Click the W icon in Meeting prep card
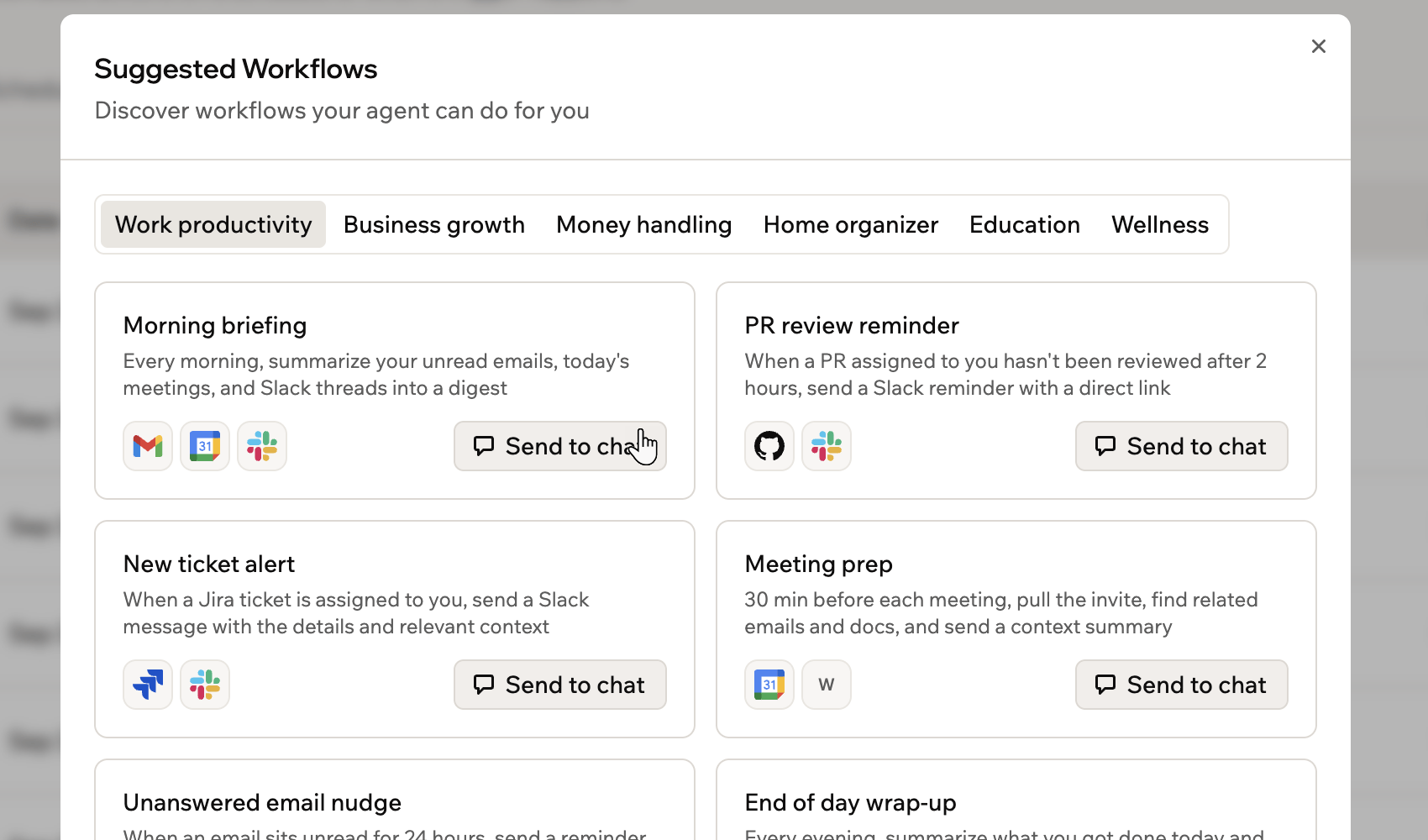 point(827,685)
